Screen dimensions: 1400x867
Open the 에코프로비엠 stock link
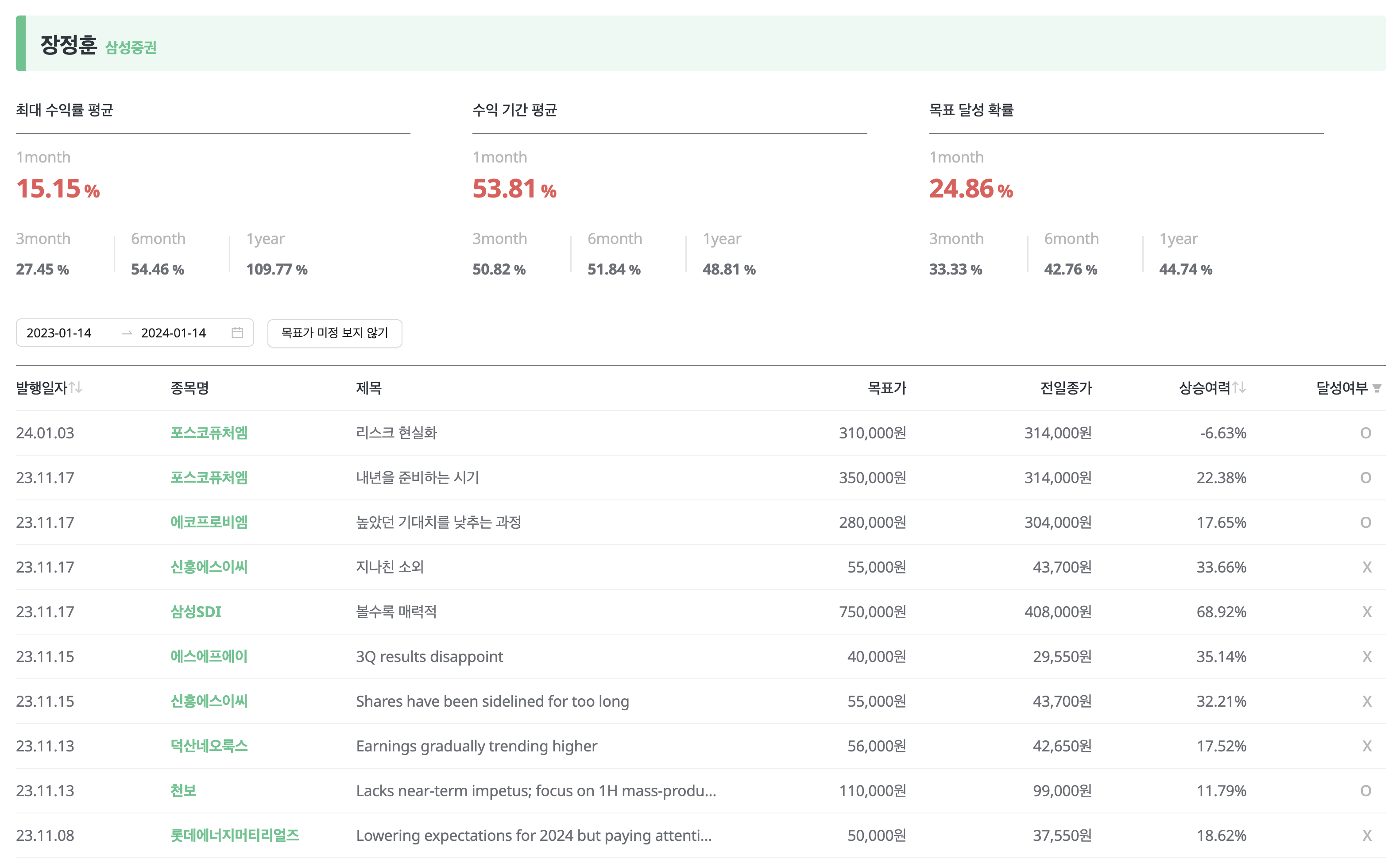209,523
